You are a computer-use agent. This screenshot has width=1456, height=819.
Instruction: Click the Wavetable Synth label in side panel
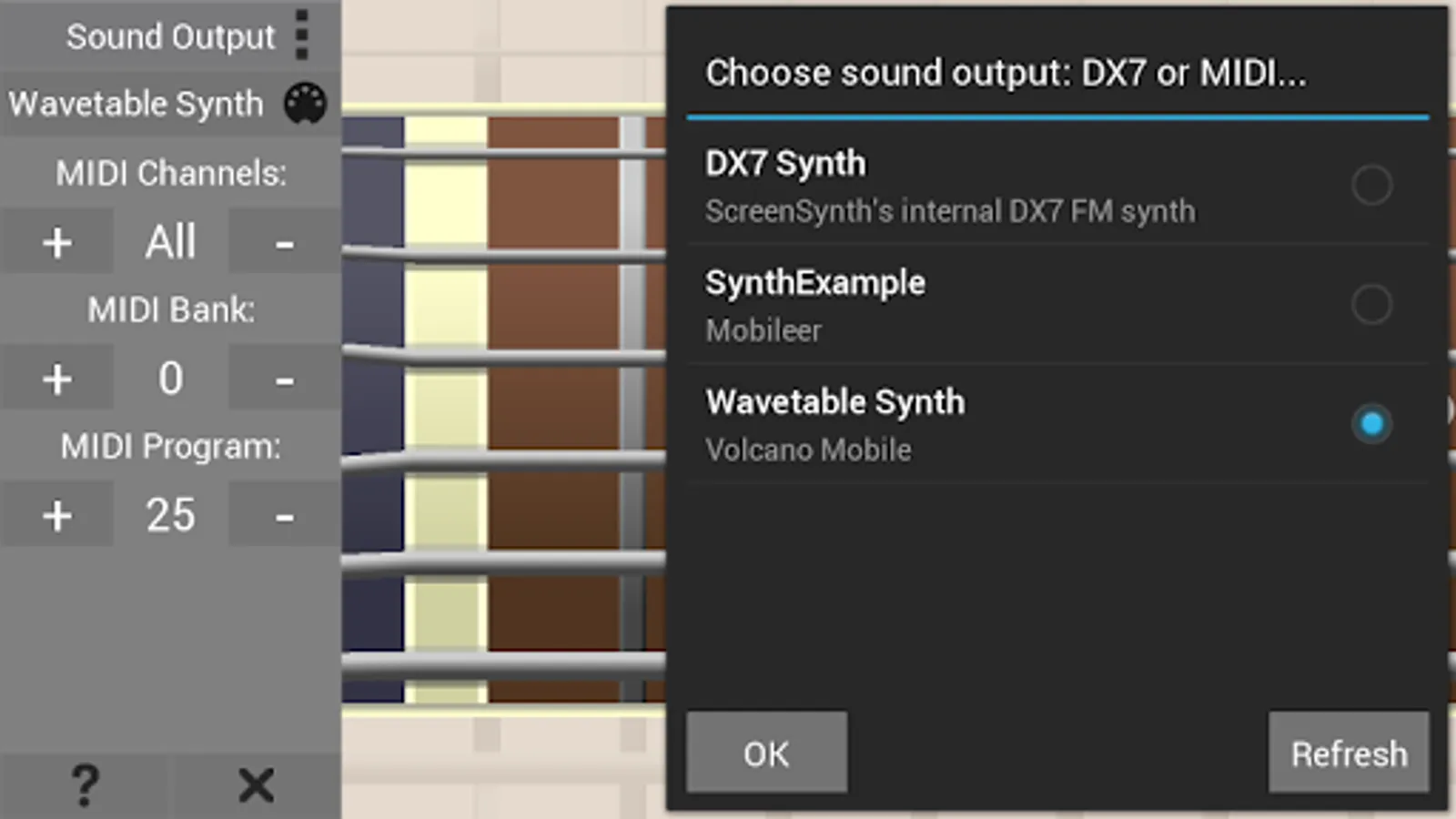[x=136, y=104]
